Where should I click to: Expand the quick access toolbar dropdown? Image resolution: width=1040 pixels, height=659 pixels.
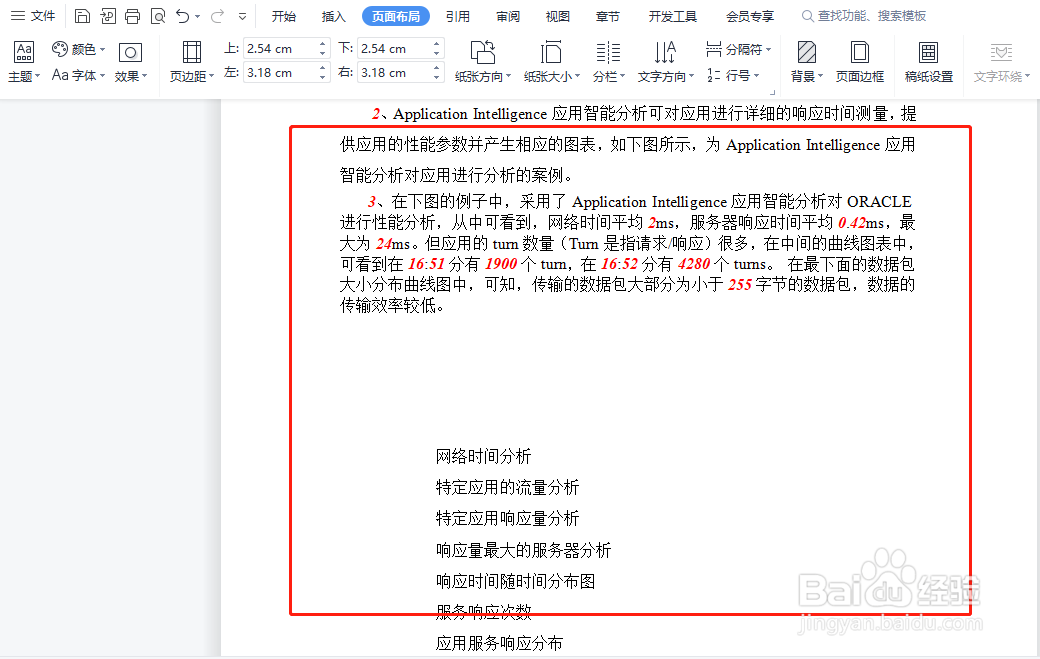[243, 17]
